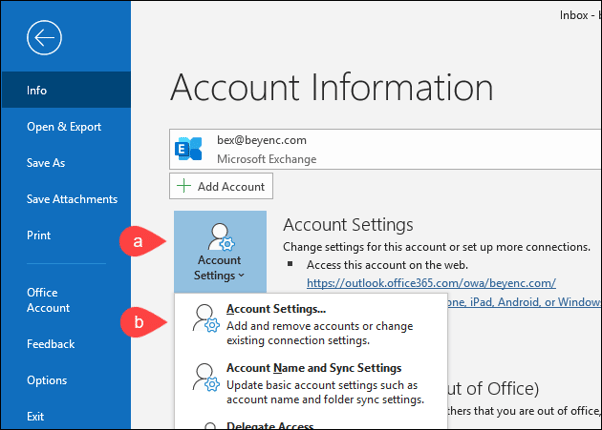The height and width of the screenshot is (430, 602).
Task: Click the Microsoft Exchange account logo icon
Action: point(189,149)
